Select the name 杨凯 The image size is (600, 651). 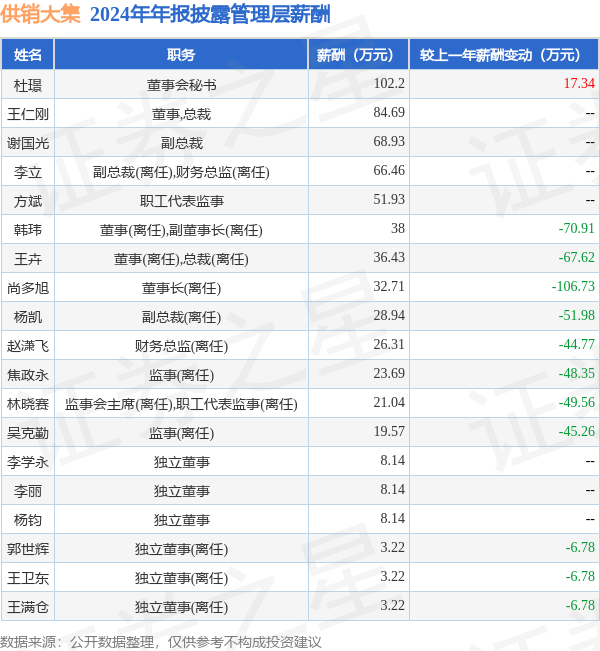coord(28,318)
